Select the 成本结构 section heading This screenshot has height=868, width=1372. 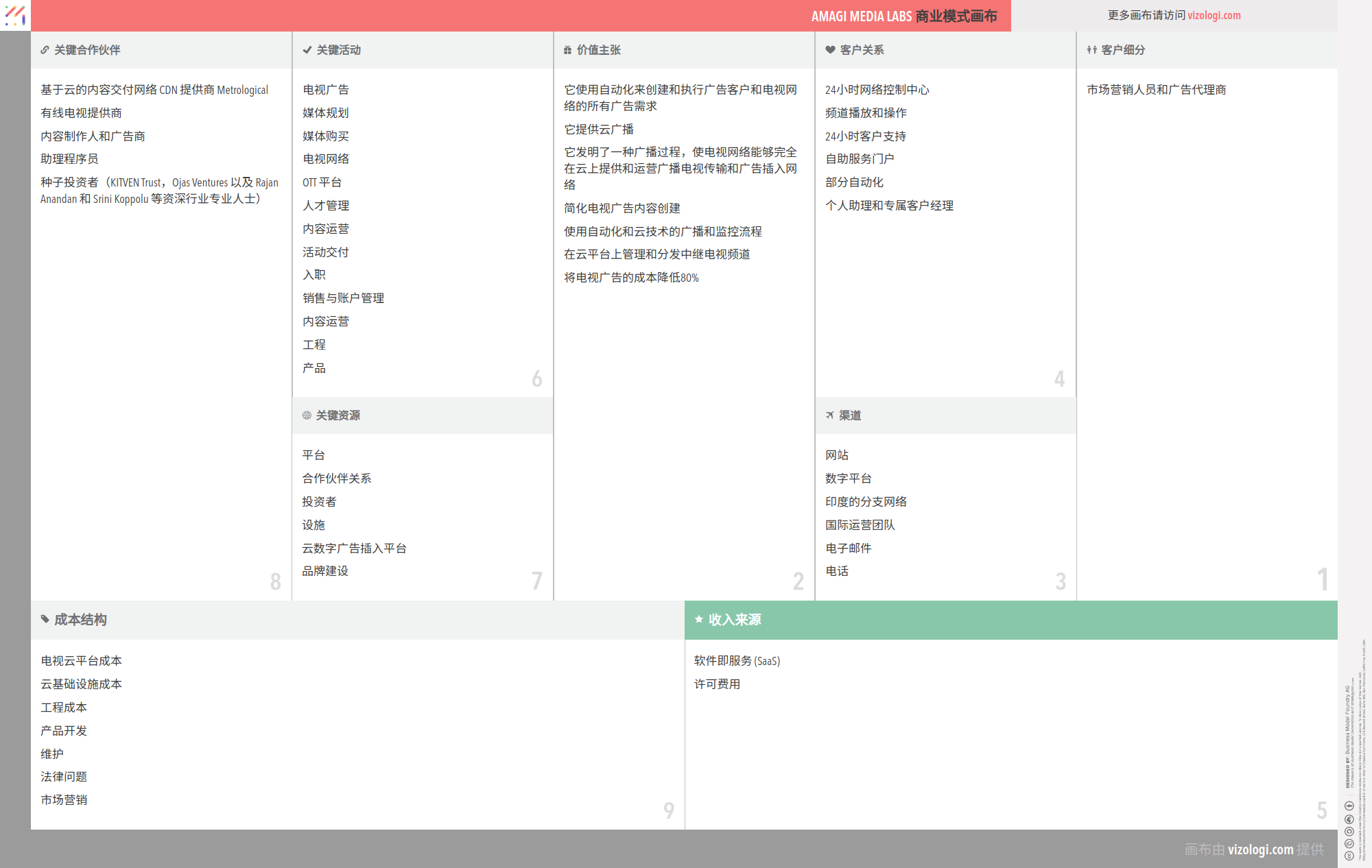(80, 620)
